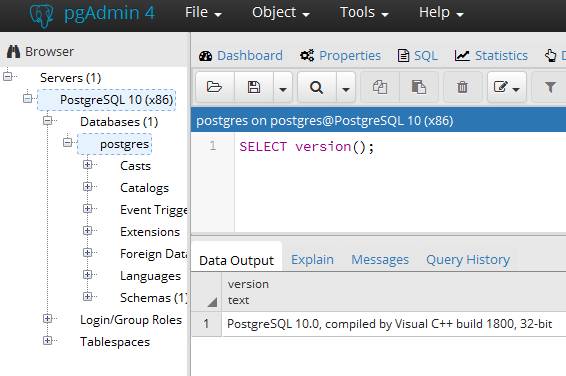Open the Query History tab

pyautogui.click(x=468, y=260)
